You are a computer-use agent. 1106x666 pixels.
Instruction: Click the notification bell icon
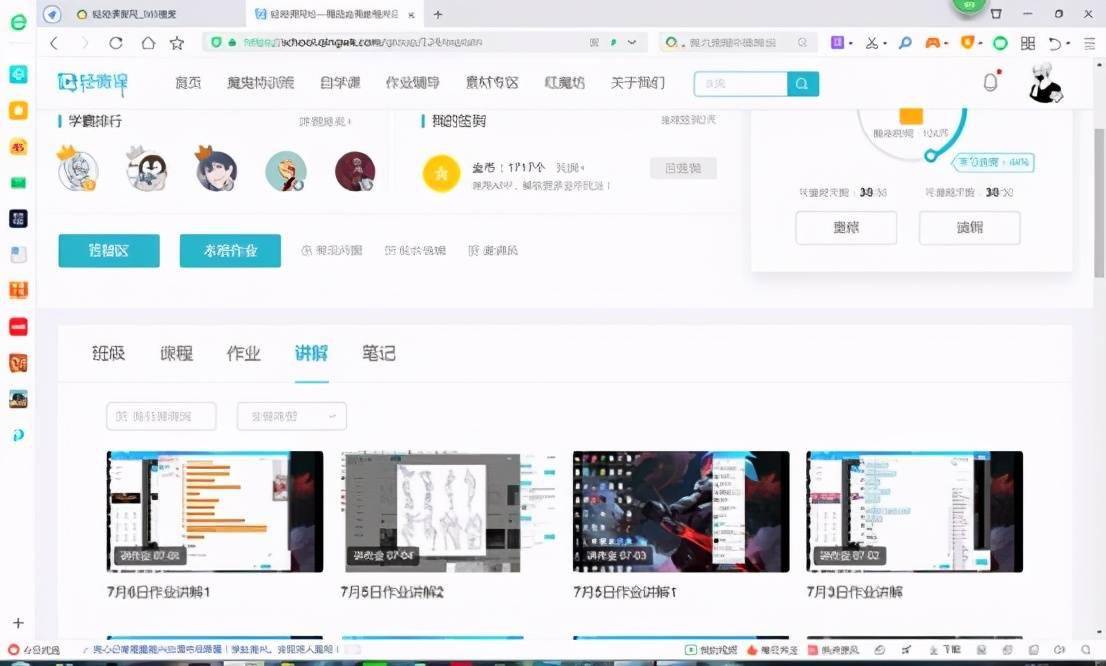(990, 83)
